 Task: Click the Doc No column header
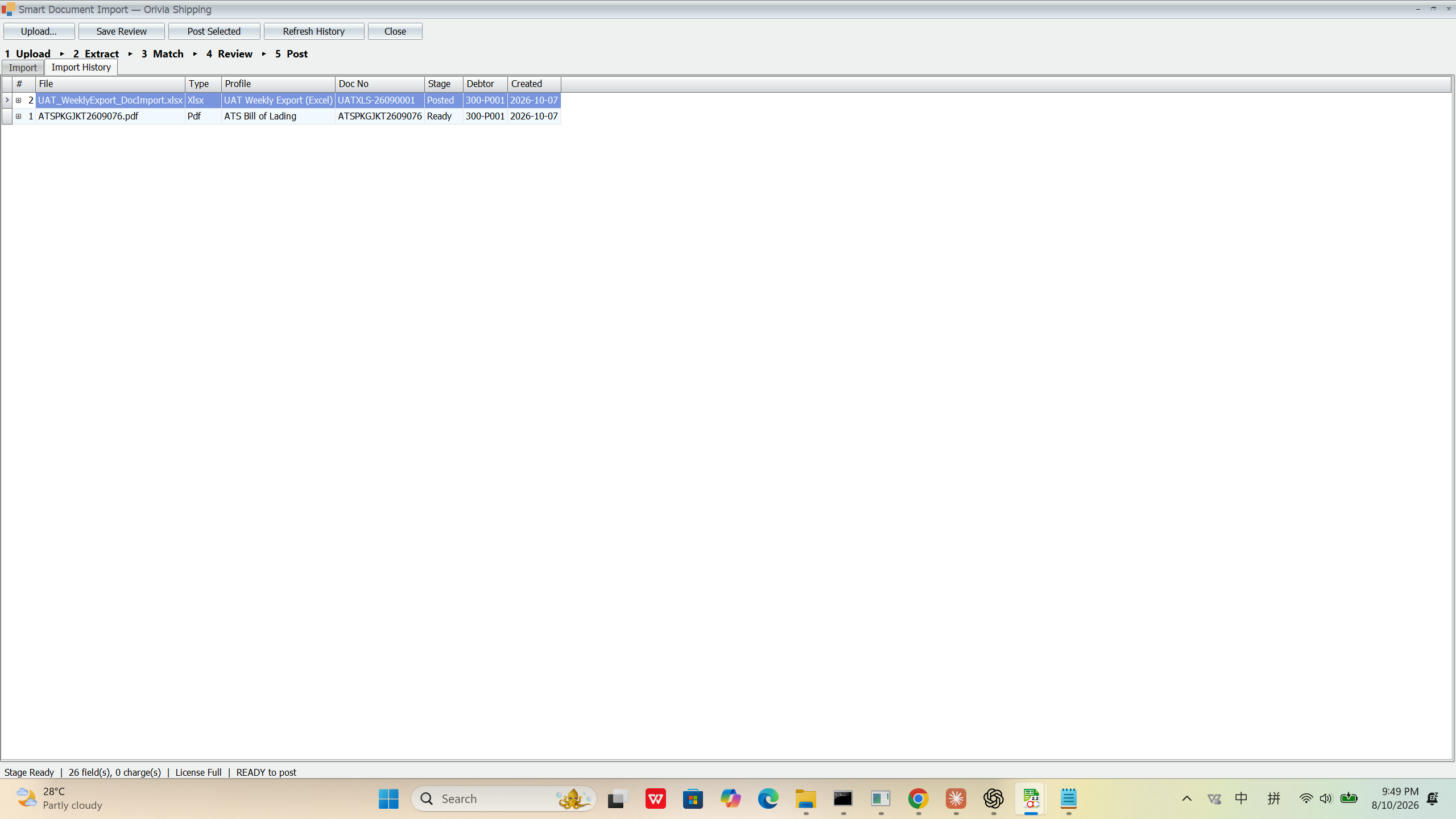click(x=380, y=84)
